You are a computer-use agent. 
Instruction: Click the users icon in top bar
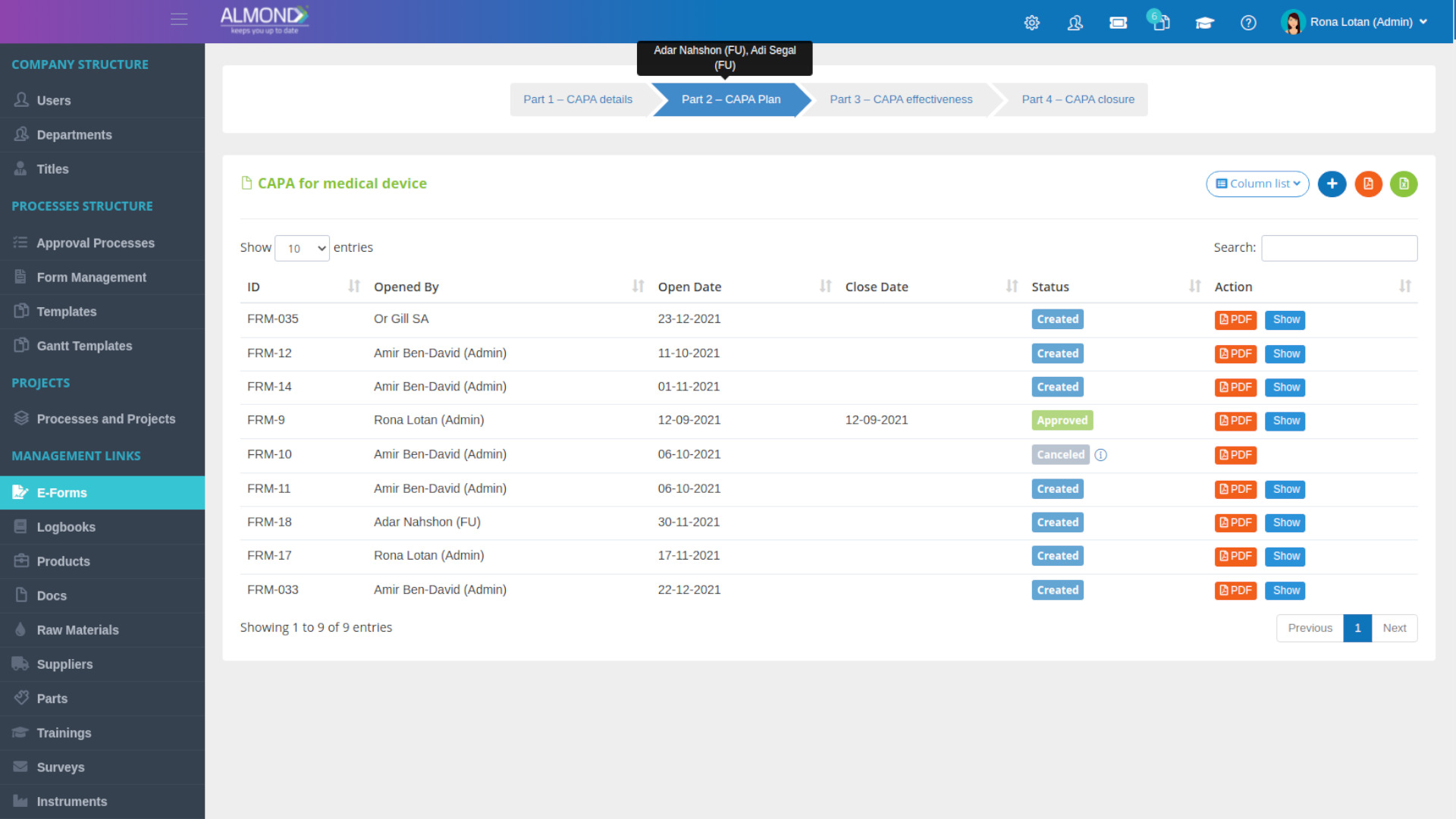click(1075, 23)
